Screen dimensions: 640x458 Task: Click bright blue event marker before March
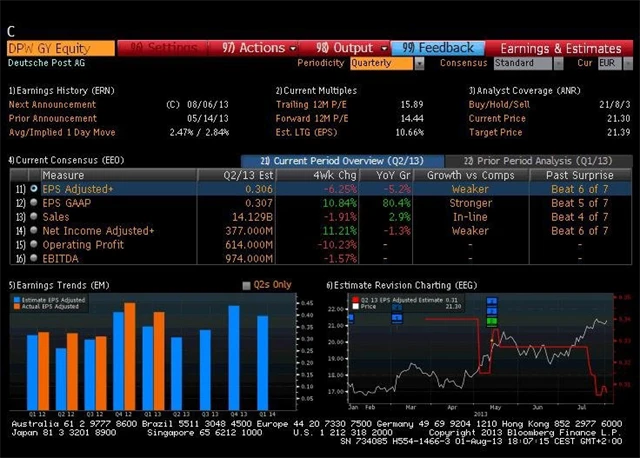[x=397, y=318]
